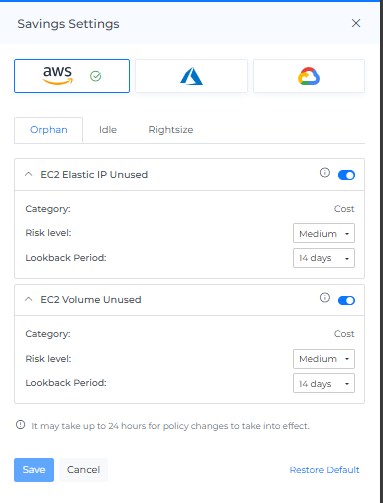Switch to the Orphan tab
This screenshot has width=383, height=503.
[49, 130]
